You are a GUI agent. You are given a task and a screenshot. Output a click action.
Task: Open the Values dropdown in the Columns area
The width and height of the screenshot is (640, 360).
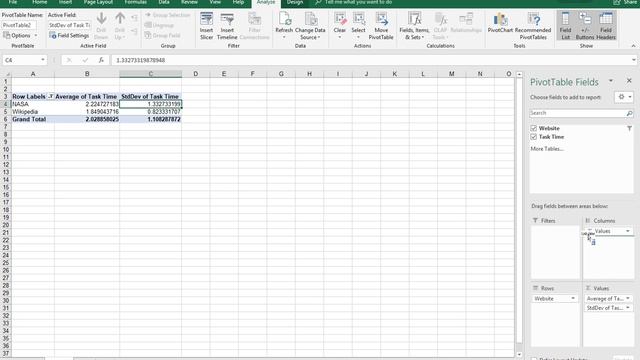tap(628, 231)
